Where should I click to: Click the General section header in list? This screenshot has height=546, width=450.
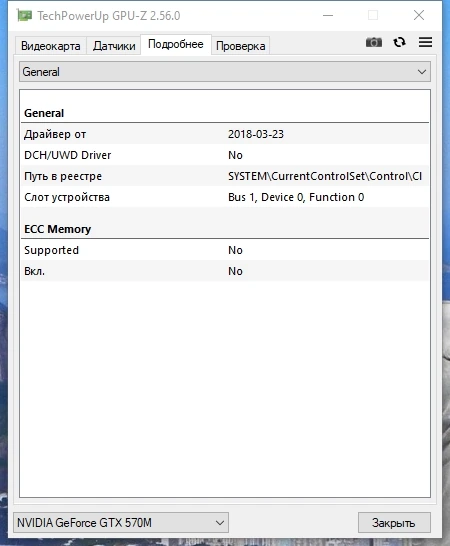pos(44,113)
